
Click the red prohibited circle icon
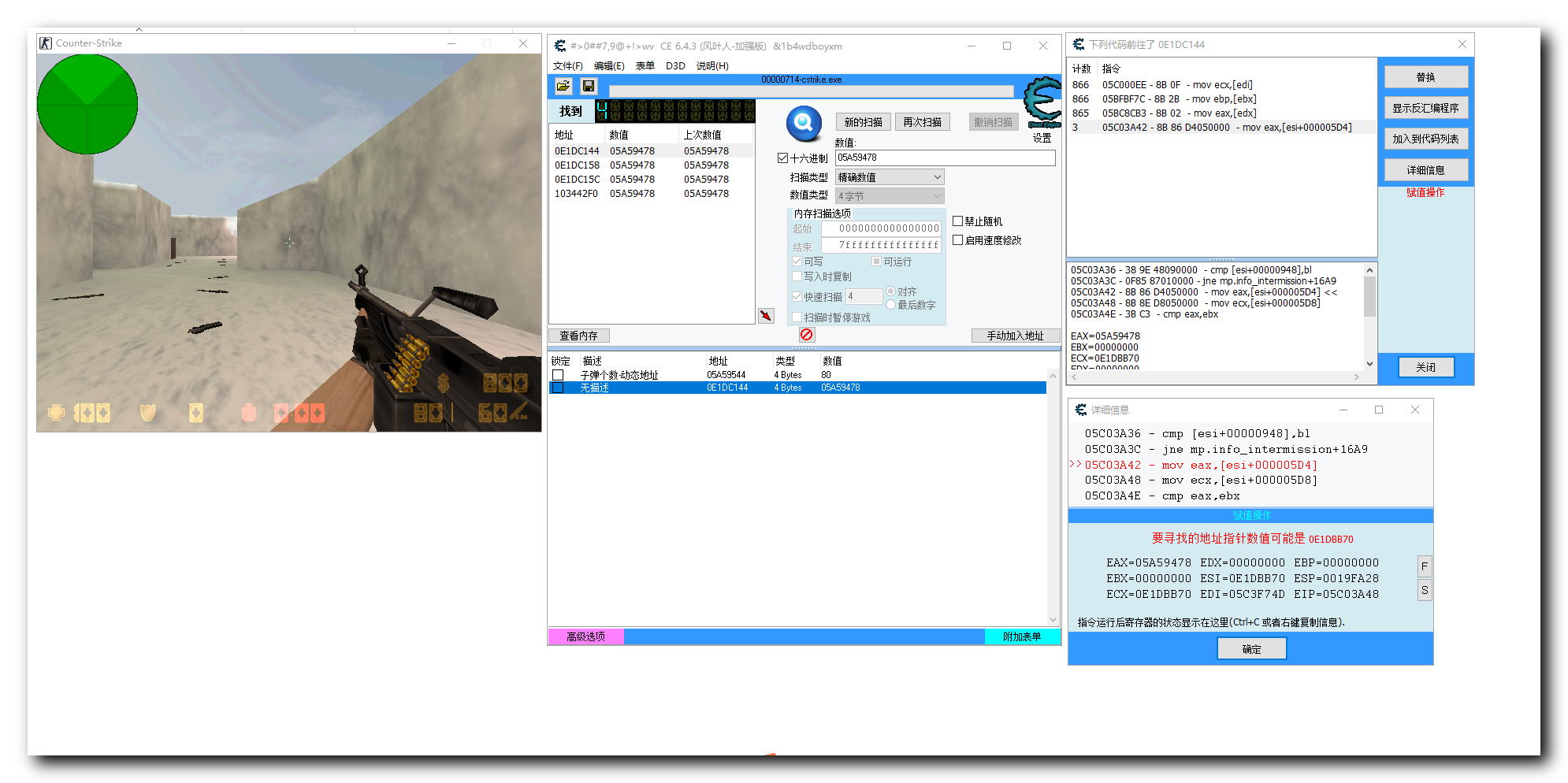tap(807, 335)
